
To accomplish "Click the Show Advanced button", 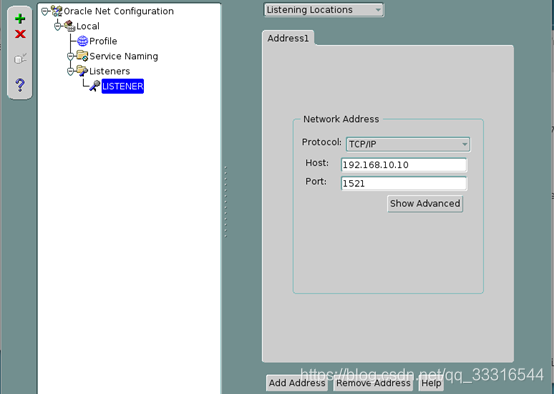I will [425, 204].
